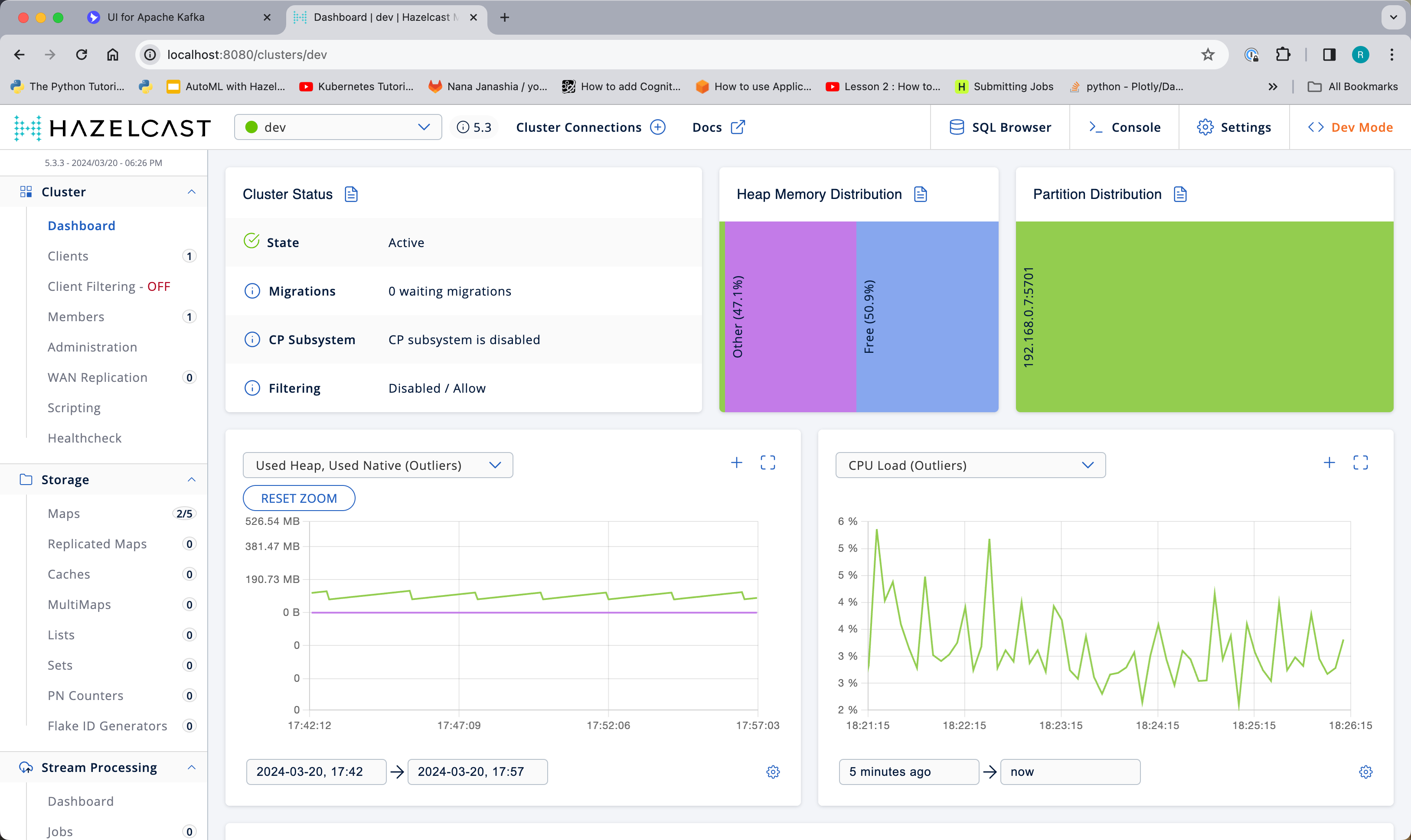Click the State green check icon

tap(251, 241)
